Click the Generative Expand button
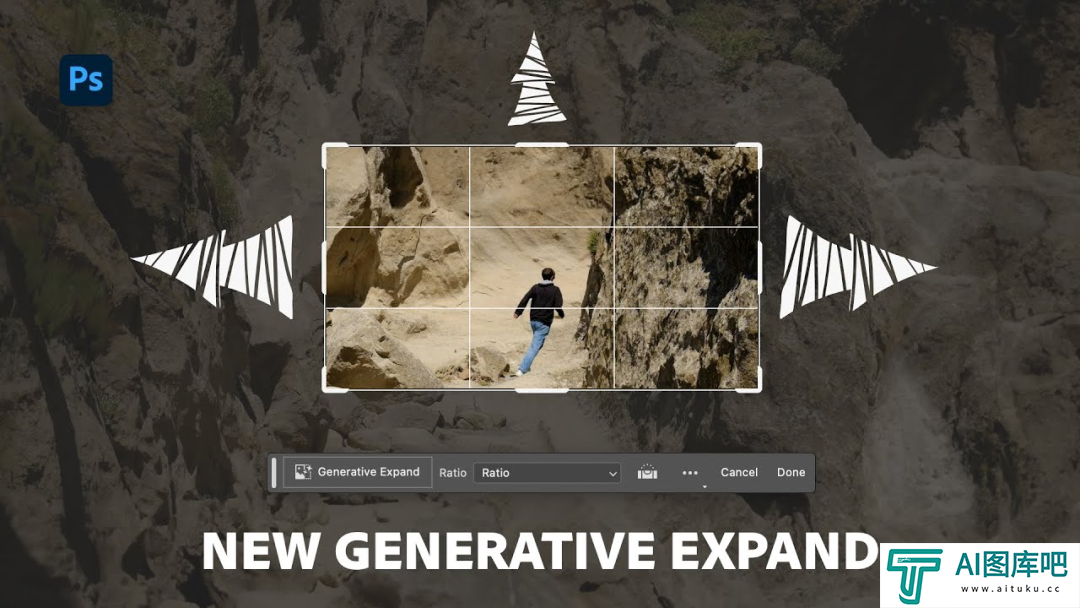1080x608 pixels. [x=357, y=472]
